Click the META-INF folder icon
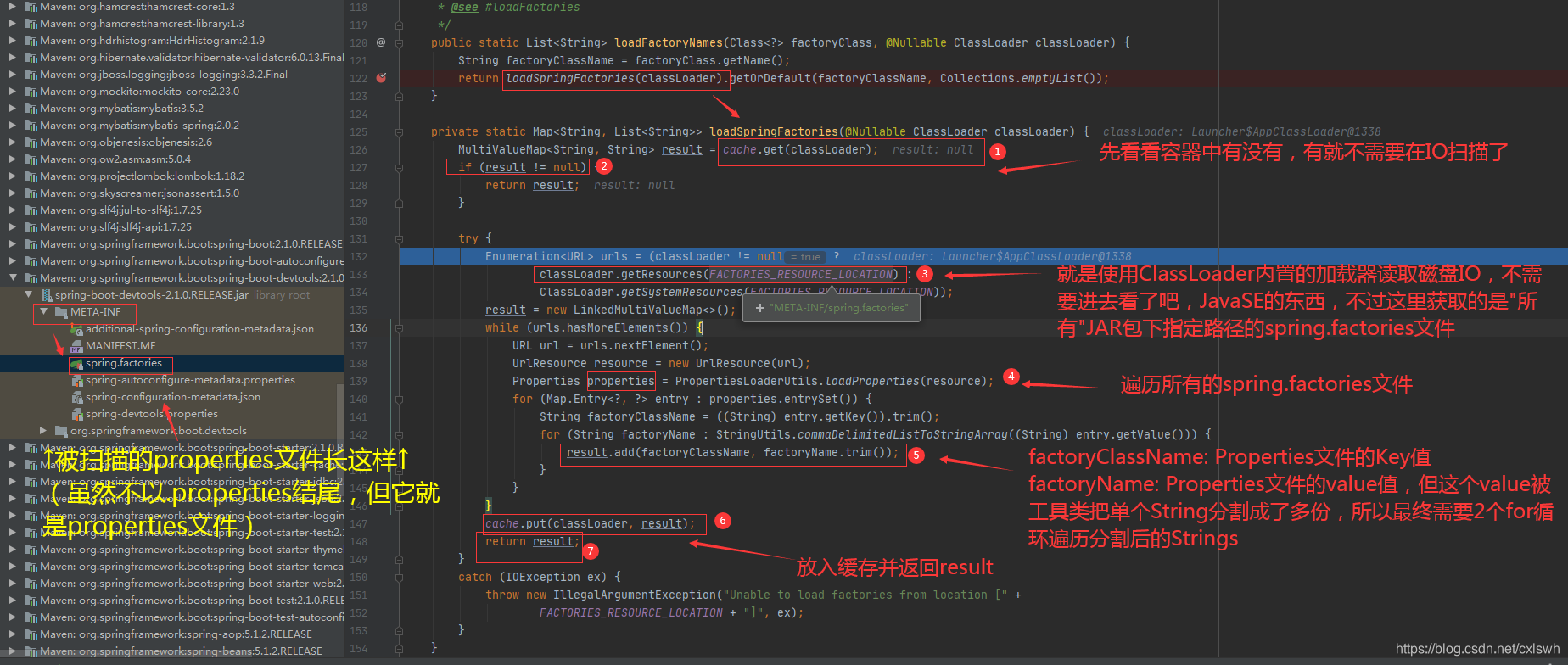 (x=61, y=312)
